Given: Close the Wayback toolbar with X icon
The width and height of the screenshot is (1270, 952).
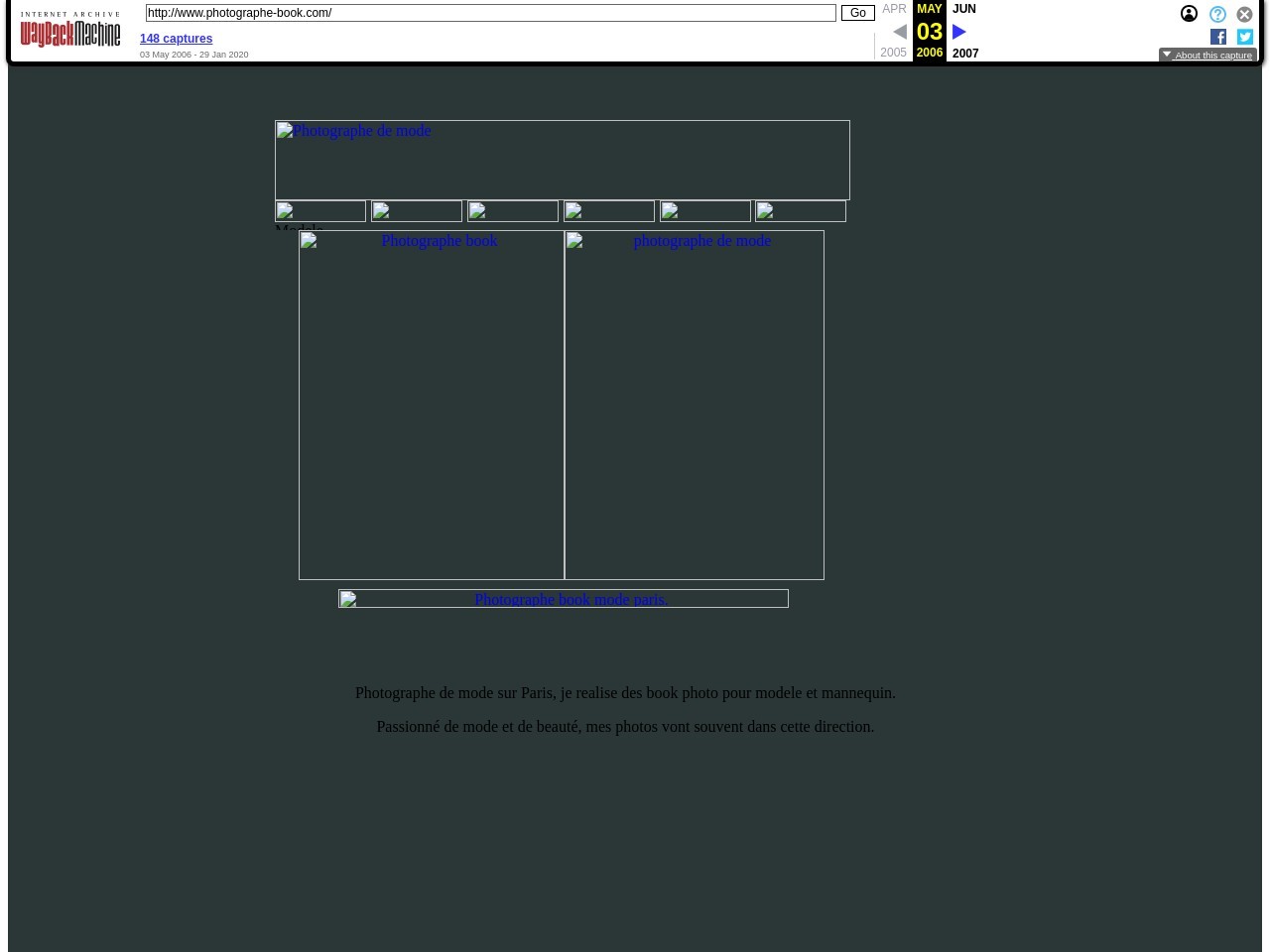Looking at the screenshot, I should 1244,14.
